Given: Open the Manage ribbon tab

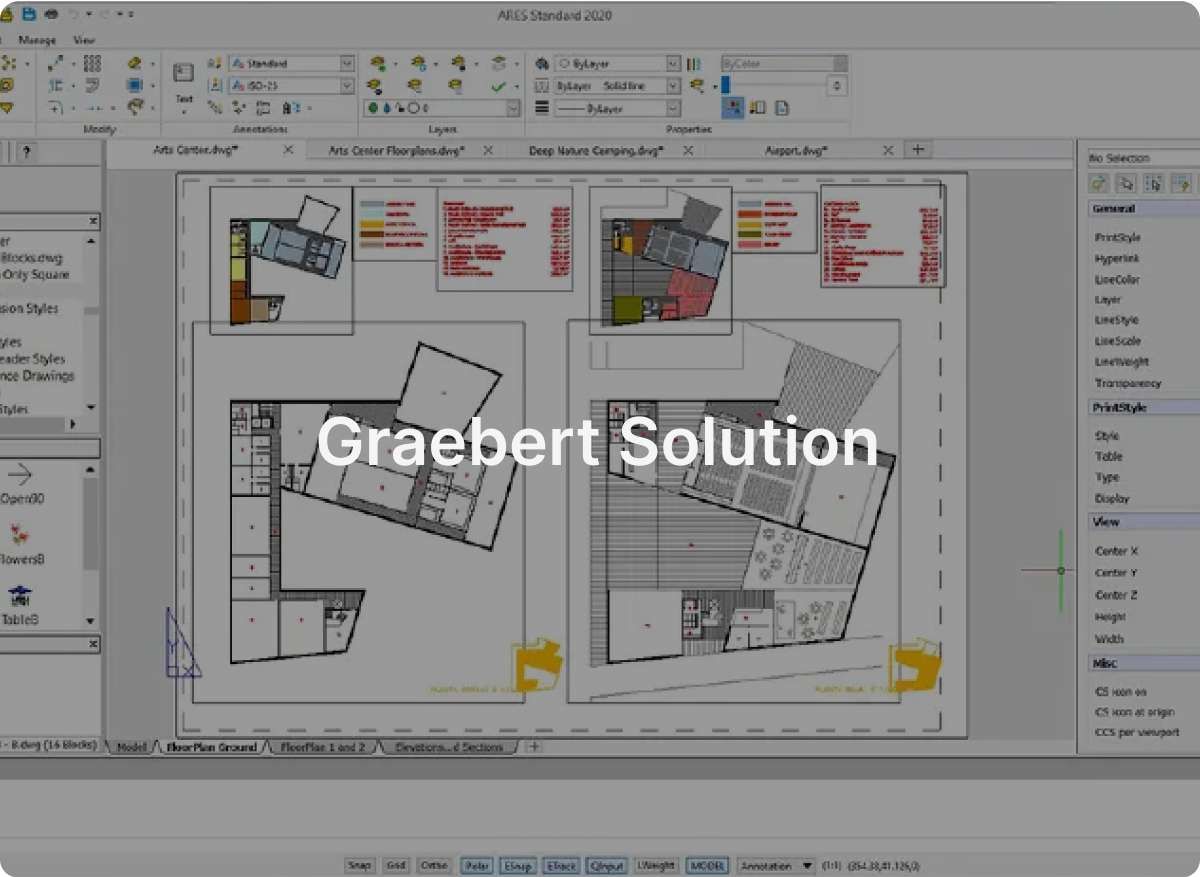Looking at the screenshot, I should point(37,40).
